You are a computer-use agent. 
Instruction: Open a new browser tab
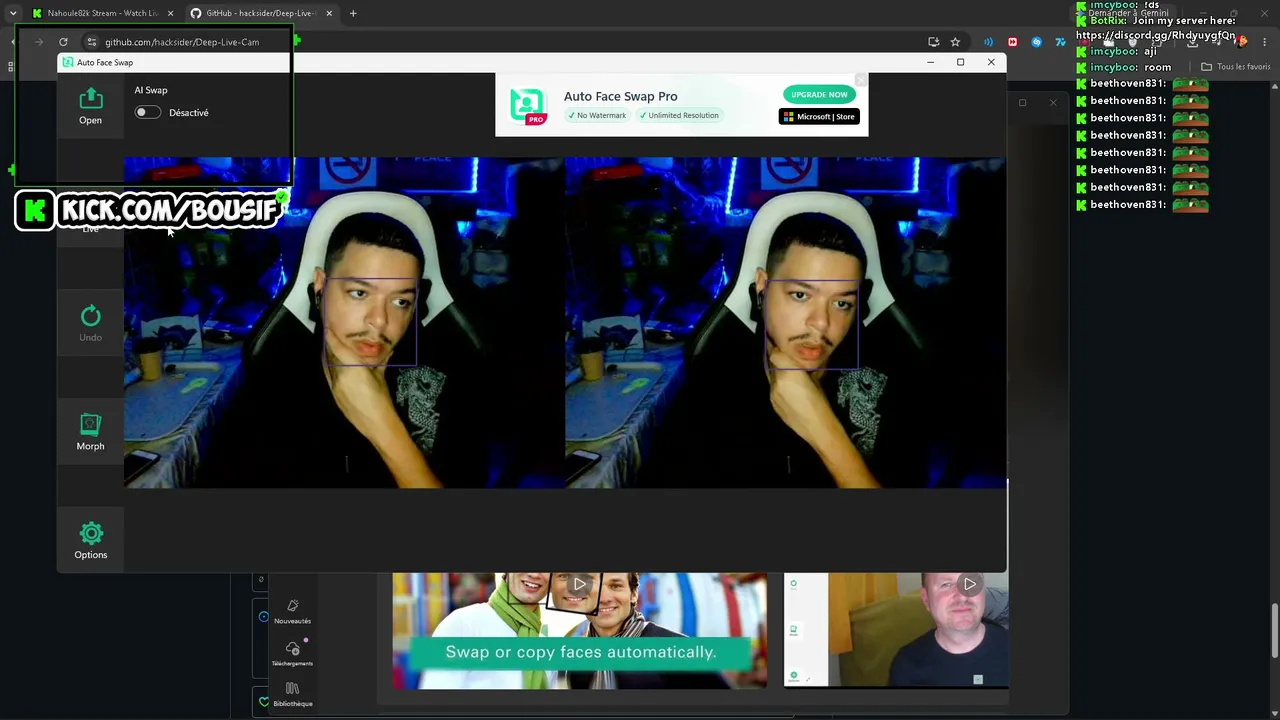(x=353, y=13)
